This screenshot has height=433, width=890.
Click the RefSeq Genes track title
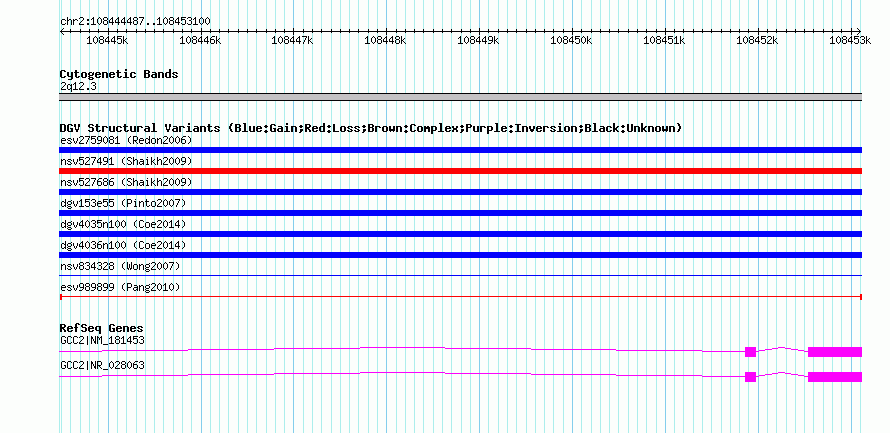pyautogui.click(x=102, y=329)
